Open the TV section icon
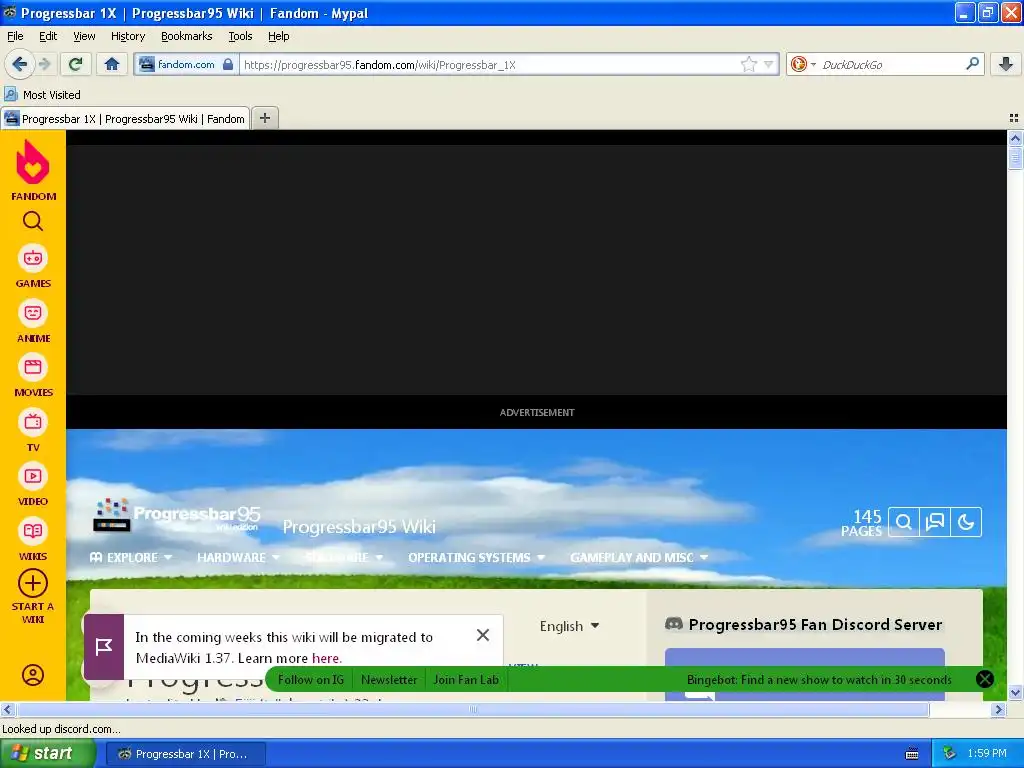1024x768 pixels. [33, 422]
